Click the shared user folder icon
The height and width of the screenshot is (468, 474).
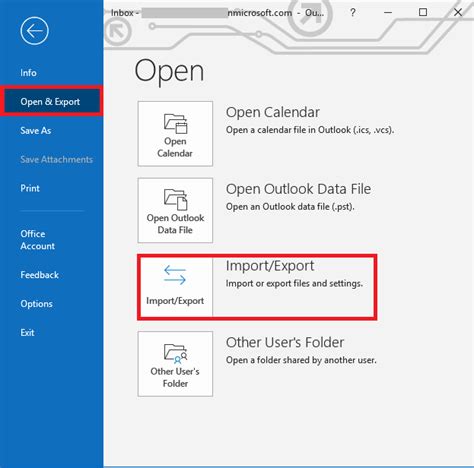pos(175,353)
